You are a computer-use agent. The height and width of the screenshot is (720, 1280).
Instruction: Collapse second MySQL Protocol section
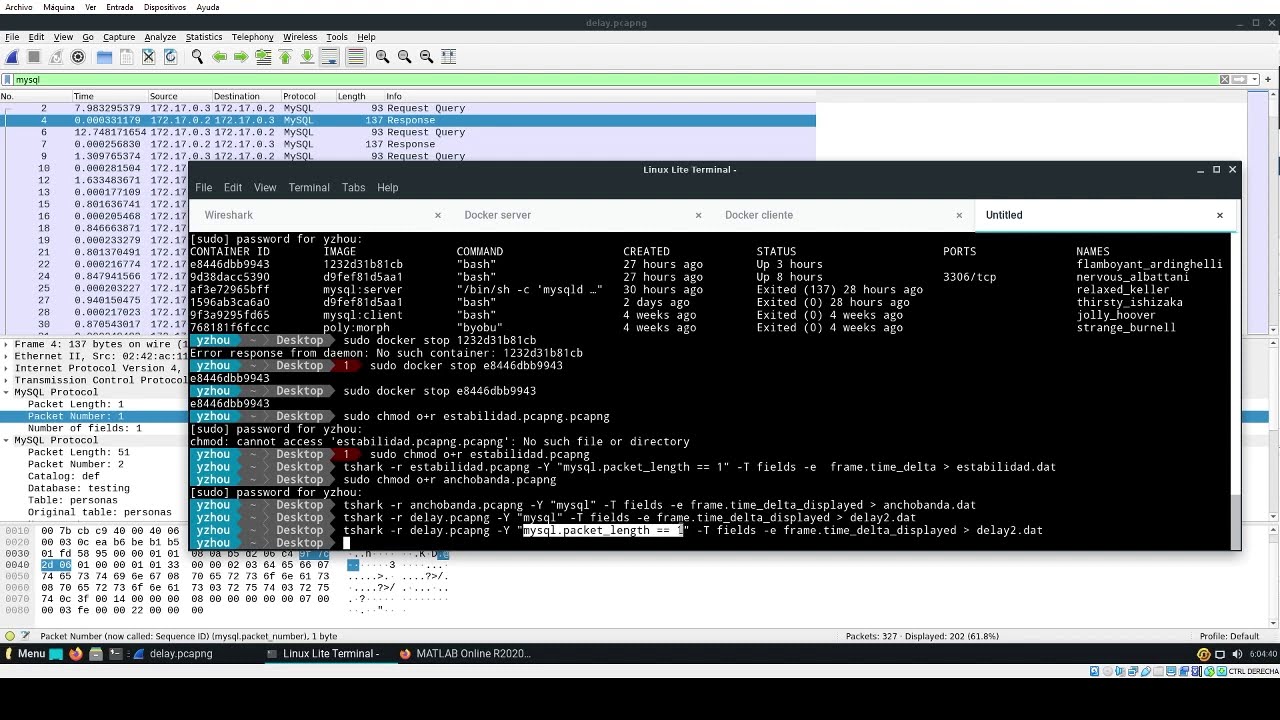pyautogui.click(x=6, y=441)
